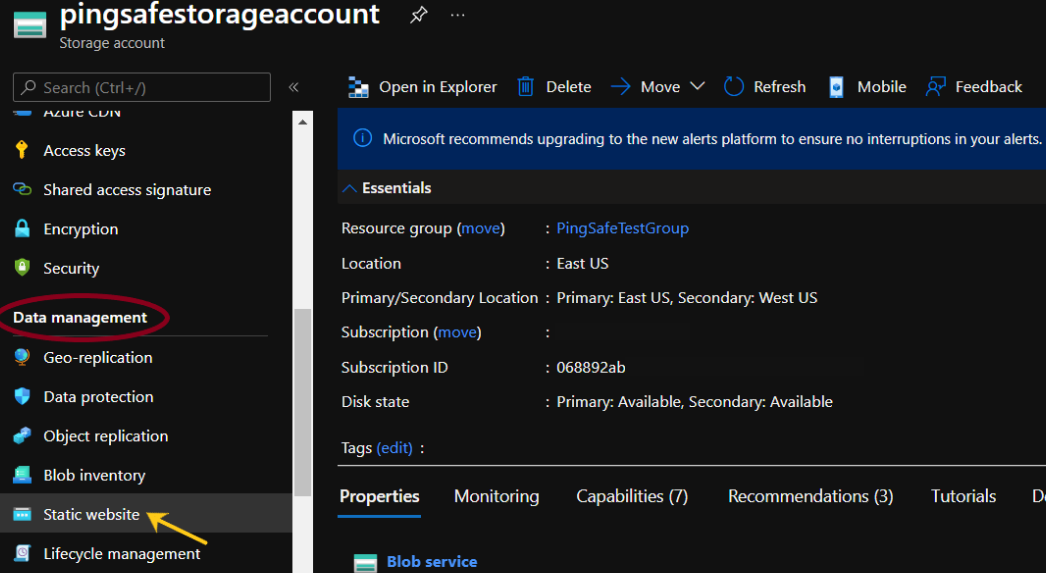Pin the storage account to dashboard
Screen dimensions: 1046x573
(x=419, y=16)
